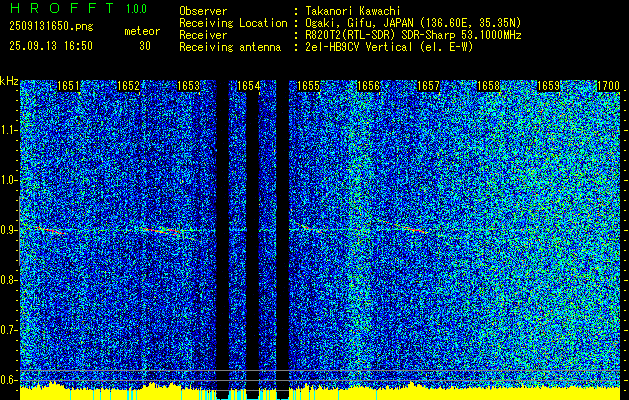This screenshot has height=400, width=629.
Task: Click the 0.9 kHz axis label
Action: point(8,230)
